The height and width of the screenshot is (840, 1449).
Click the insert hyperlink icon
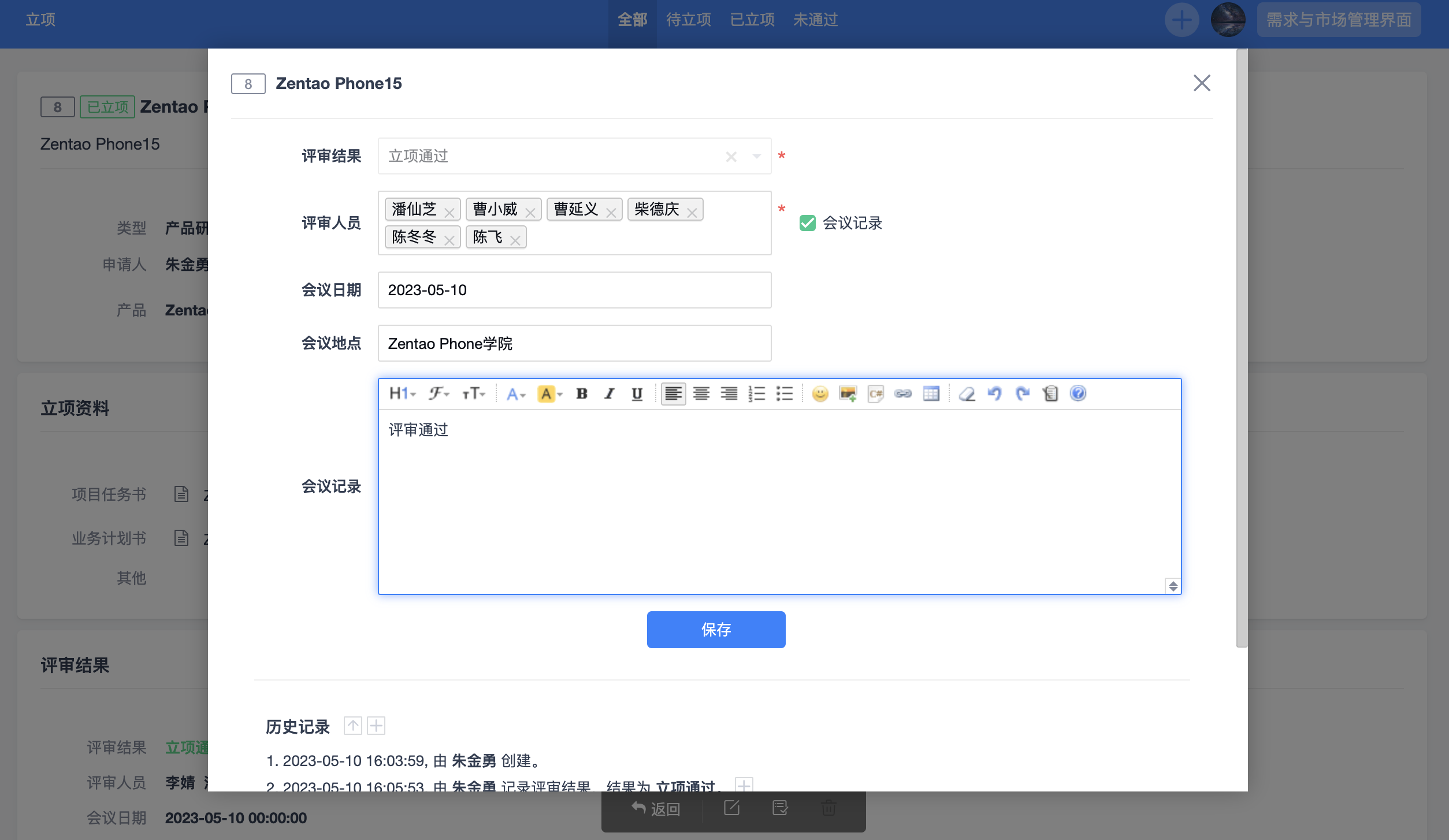click(x=903, y=394)
